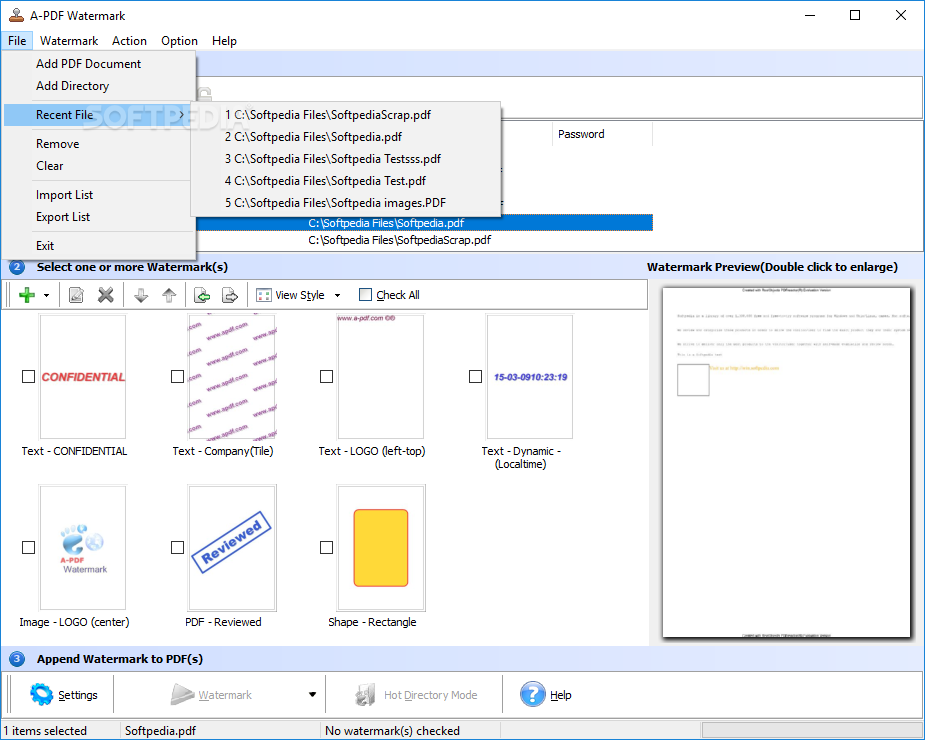Check the Text - CONFIDENTIAL watermark box

click(x=28, y=376)
